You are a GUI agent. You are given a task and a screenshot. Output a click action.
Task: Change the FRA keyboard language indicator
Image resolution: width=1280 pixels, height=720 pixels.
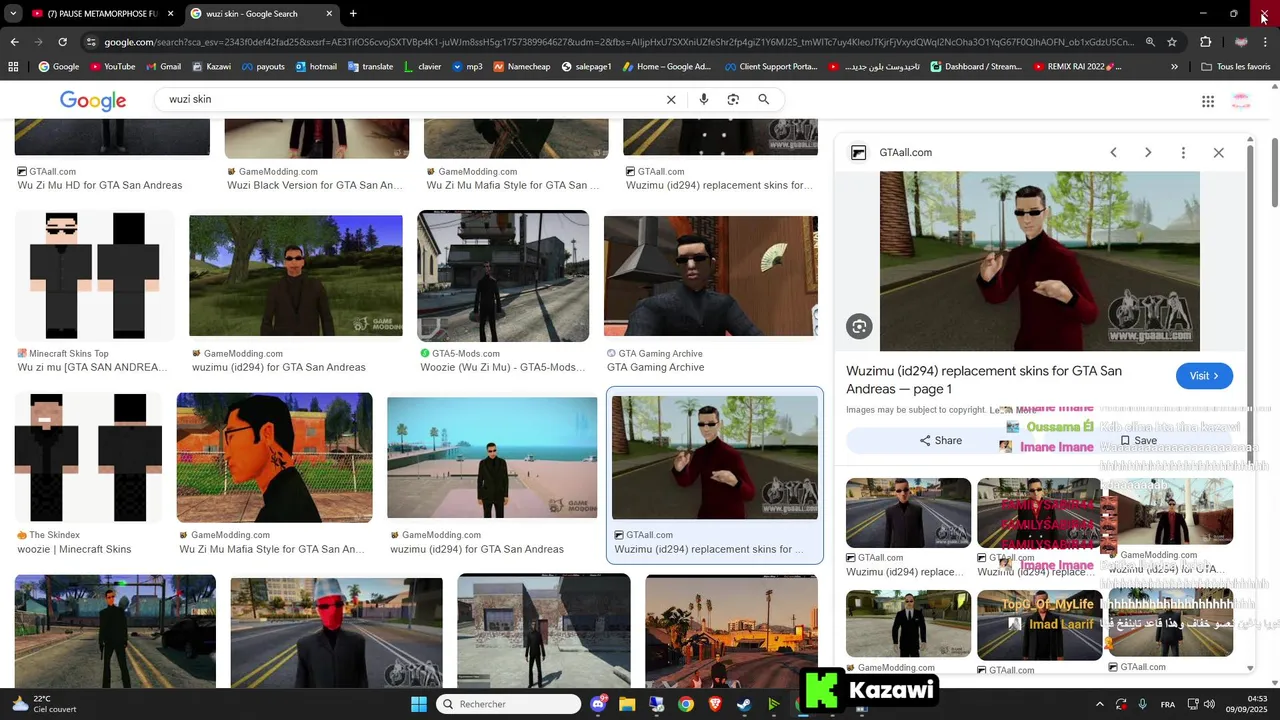point(1167,704)
